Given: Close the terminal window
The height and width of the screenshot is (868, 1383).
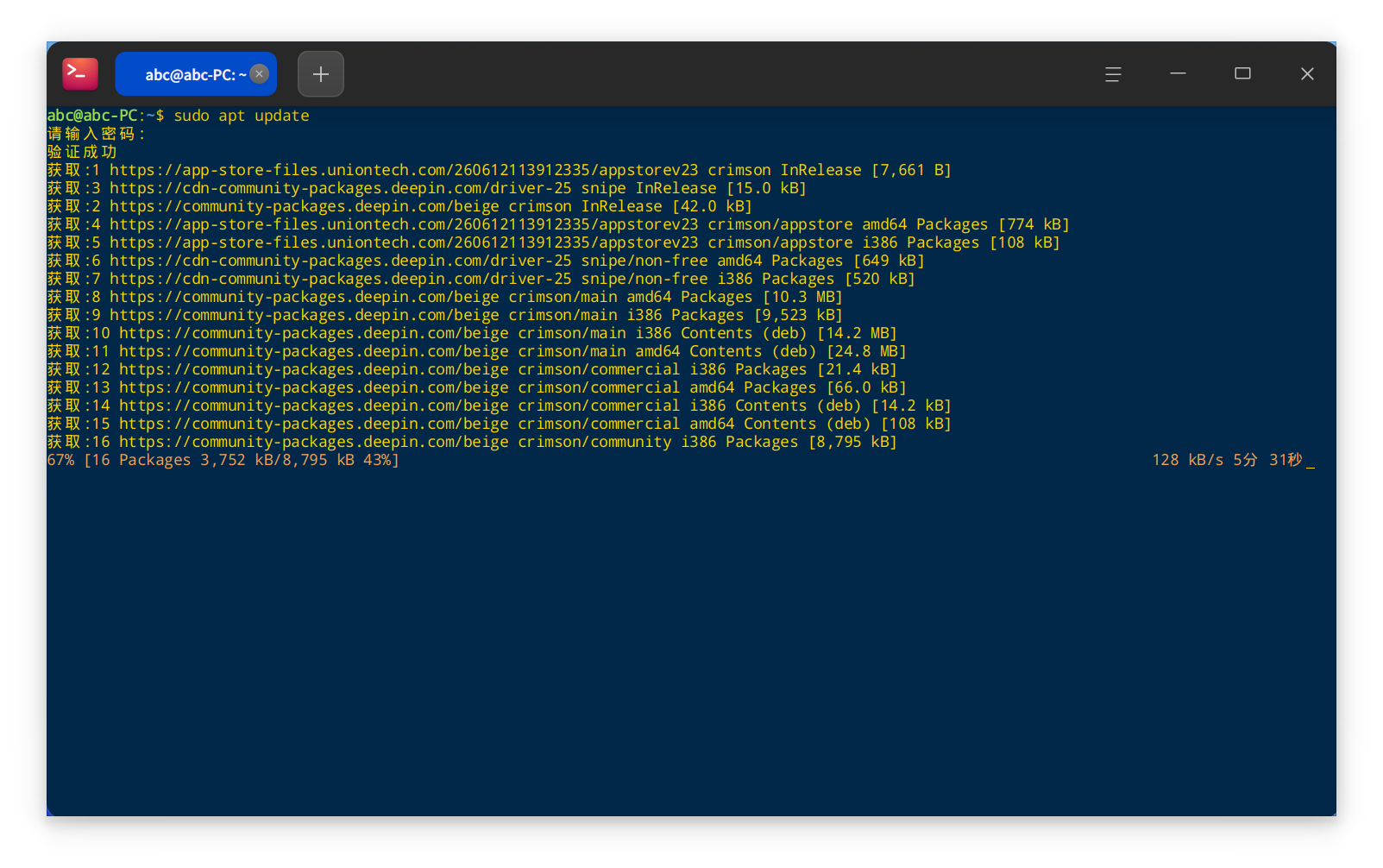Looking at the screenshot, I should pyautogui.click(x=1307, y=74).
